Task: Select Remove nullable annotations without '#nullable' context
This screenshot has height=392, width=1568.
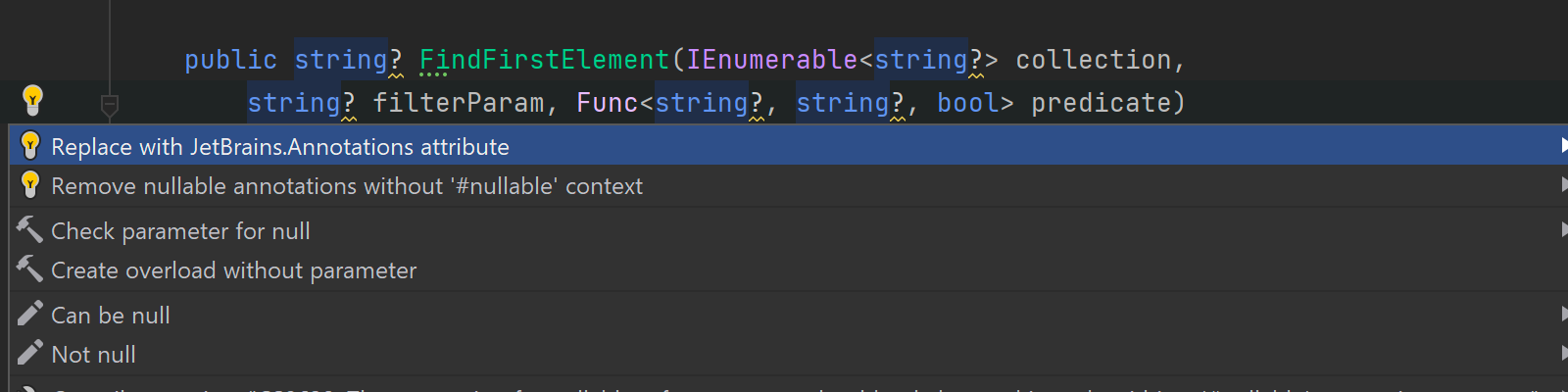Action: click(347, 186)
